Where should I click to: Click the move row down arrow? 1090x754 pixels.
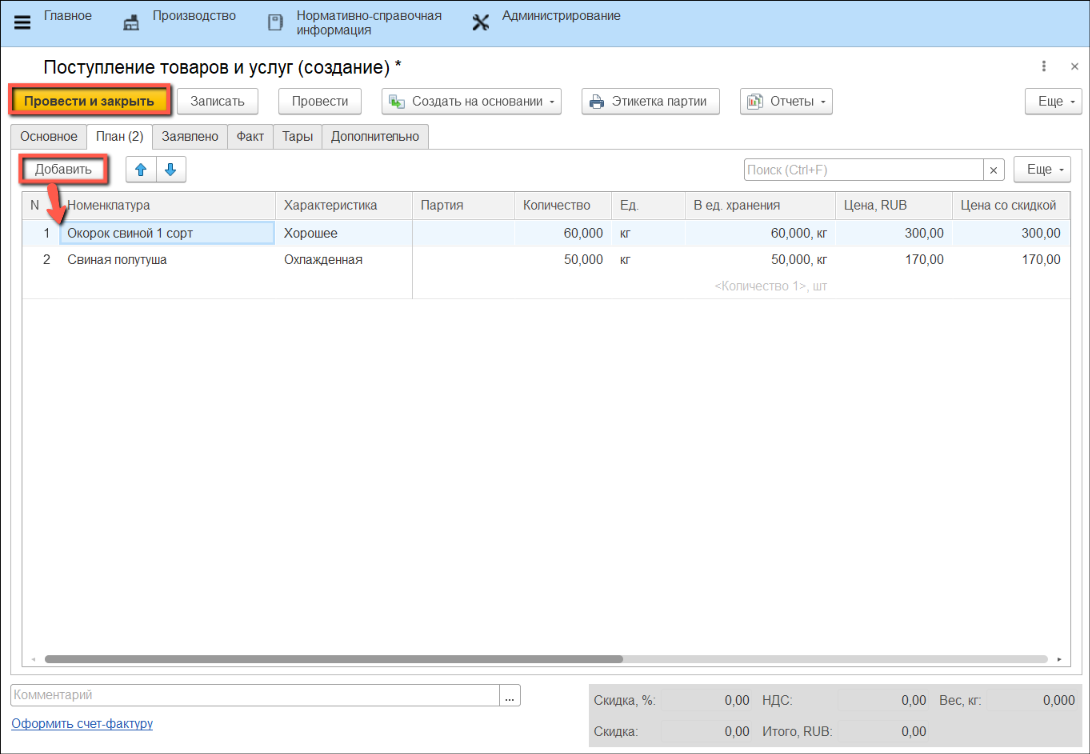pos(170,170)
